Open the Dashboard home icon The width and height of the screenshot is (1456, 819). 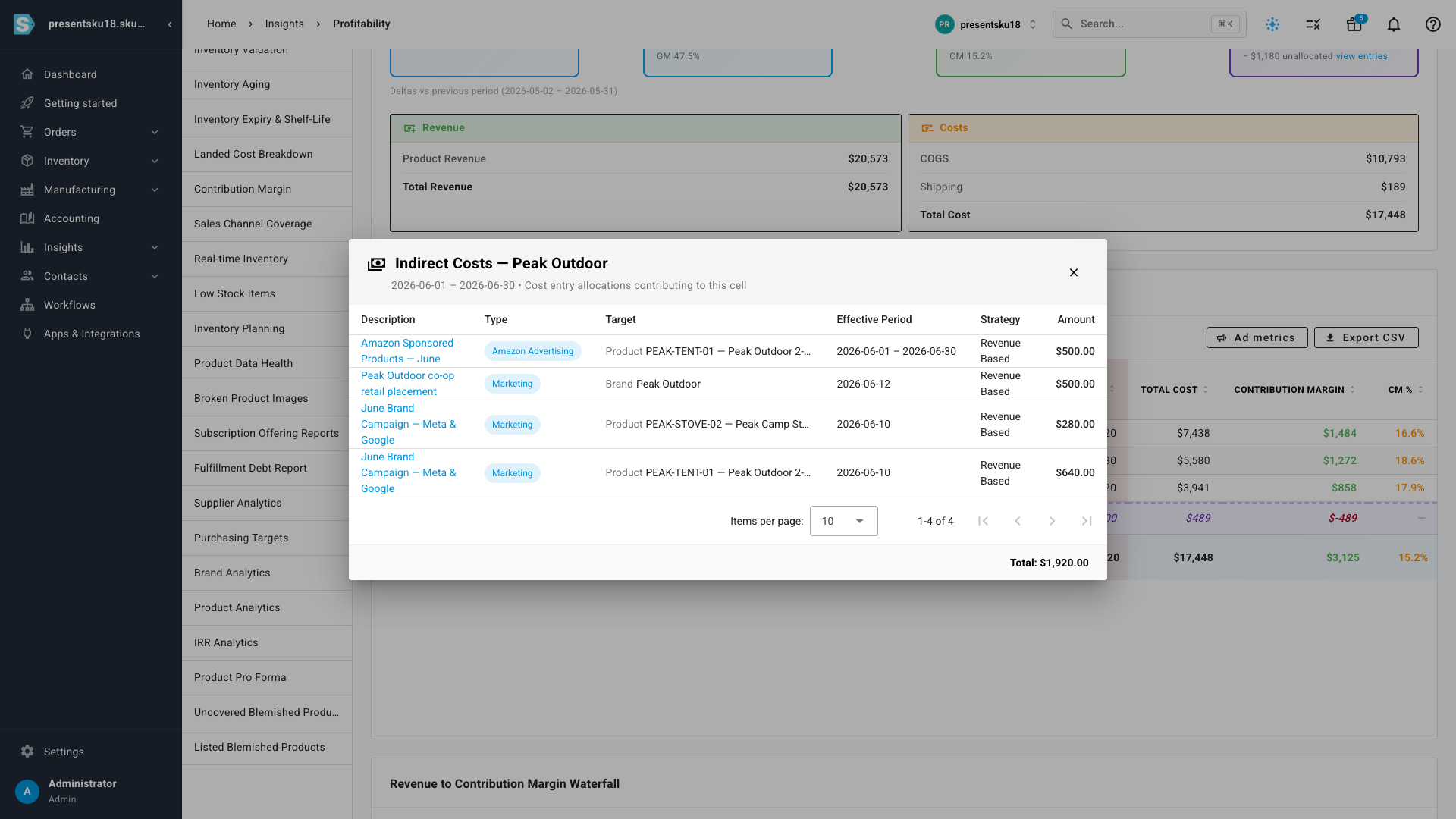click(27, 74)
